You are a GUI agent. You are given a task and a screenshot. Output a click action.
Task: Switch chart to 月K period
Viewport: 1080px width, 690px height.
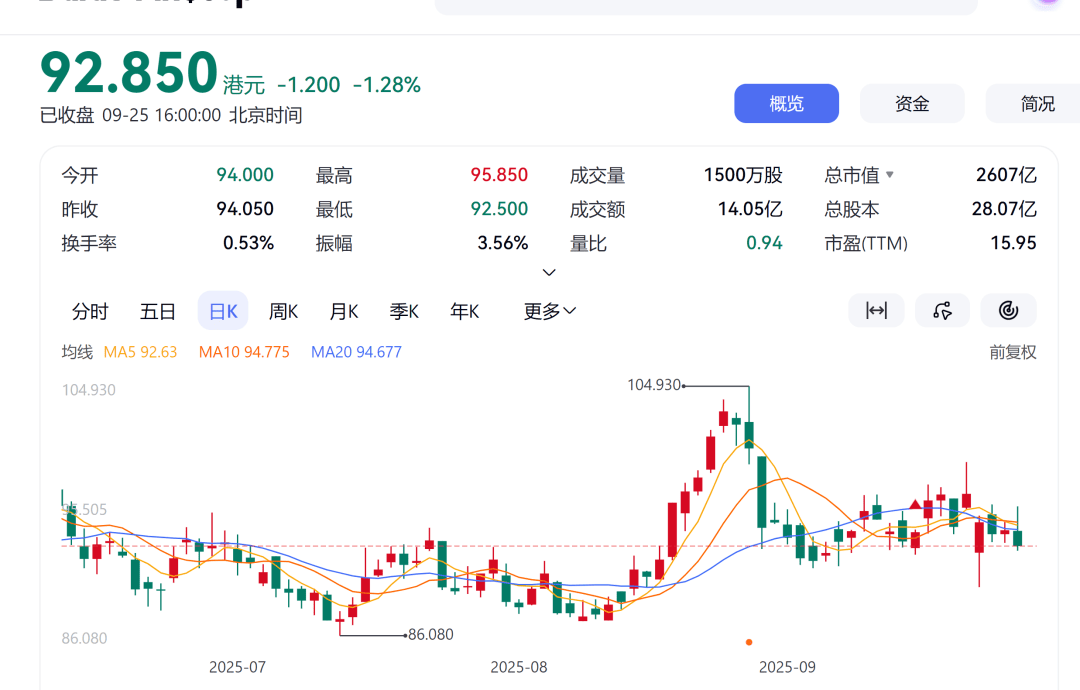pyautogui.click(x=344, y=311)
